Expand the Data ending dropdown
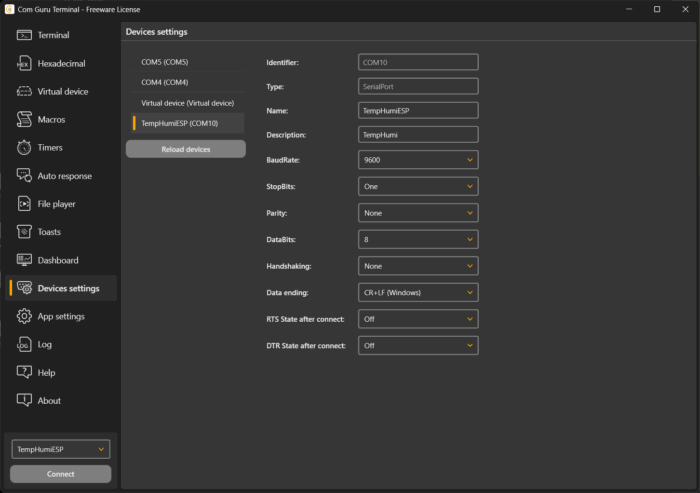This screenshot has height=493, width=700. [417, 292]
